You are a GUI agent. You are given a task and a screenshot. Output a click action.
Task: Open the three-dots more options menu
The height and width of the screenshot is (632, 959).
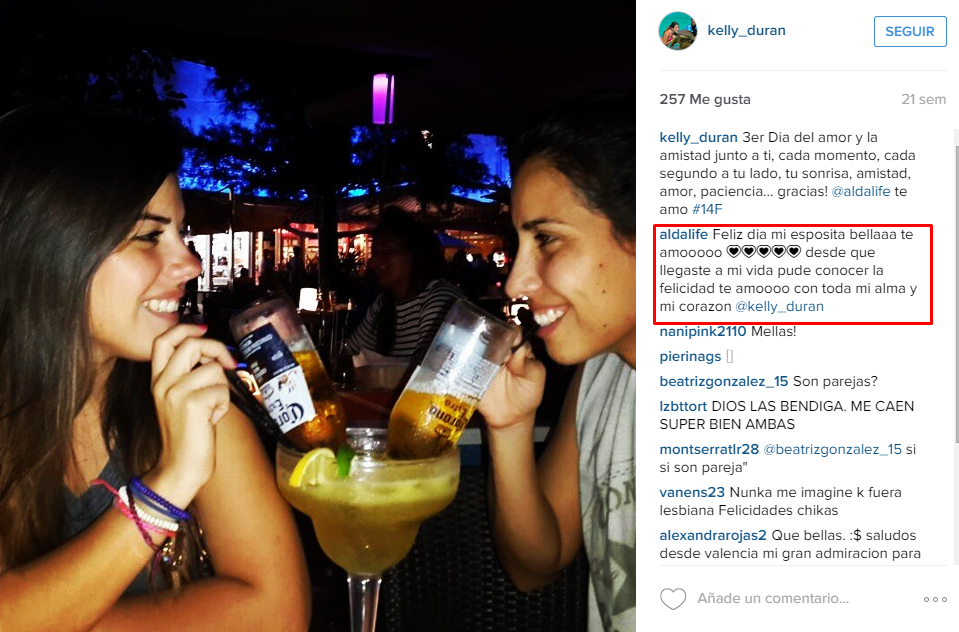(x=935, y=599)
